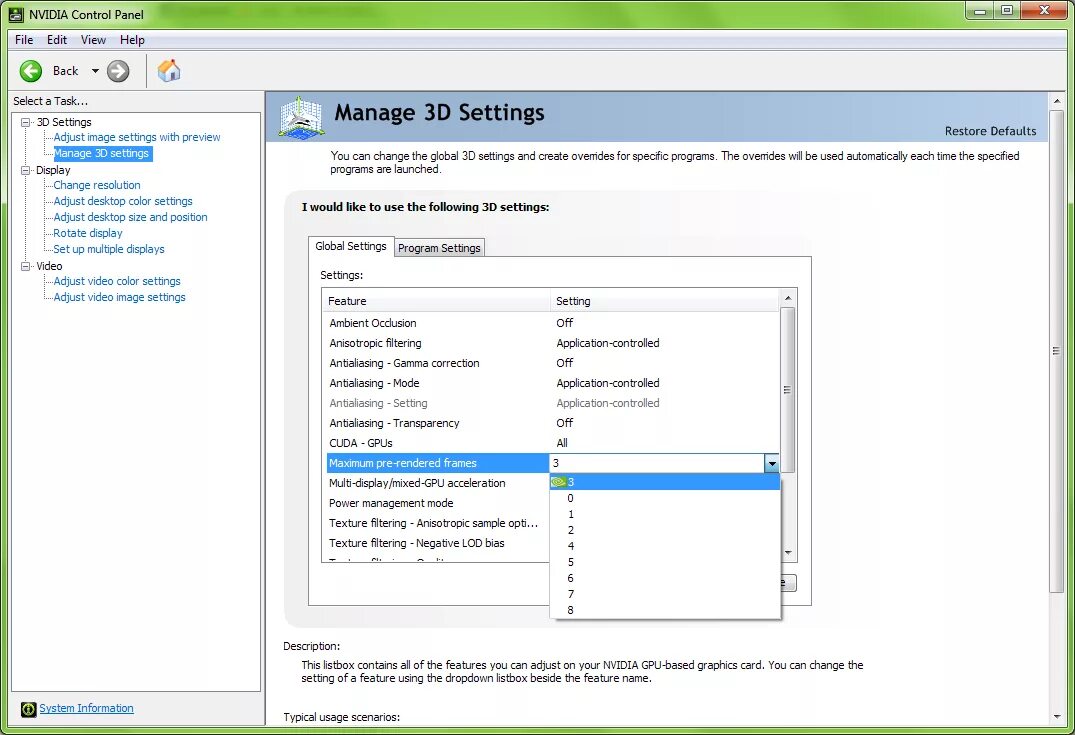Open Adjust video image settings
Image resolution: width=1075 pixels, height=735 pixels.
coord(119,297)
